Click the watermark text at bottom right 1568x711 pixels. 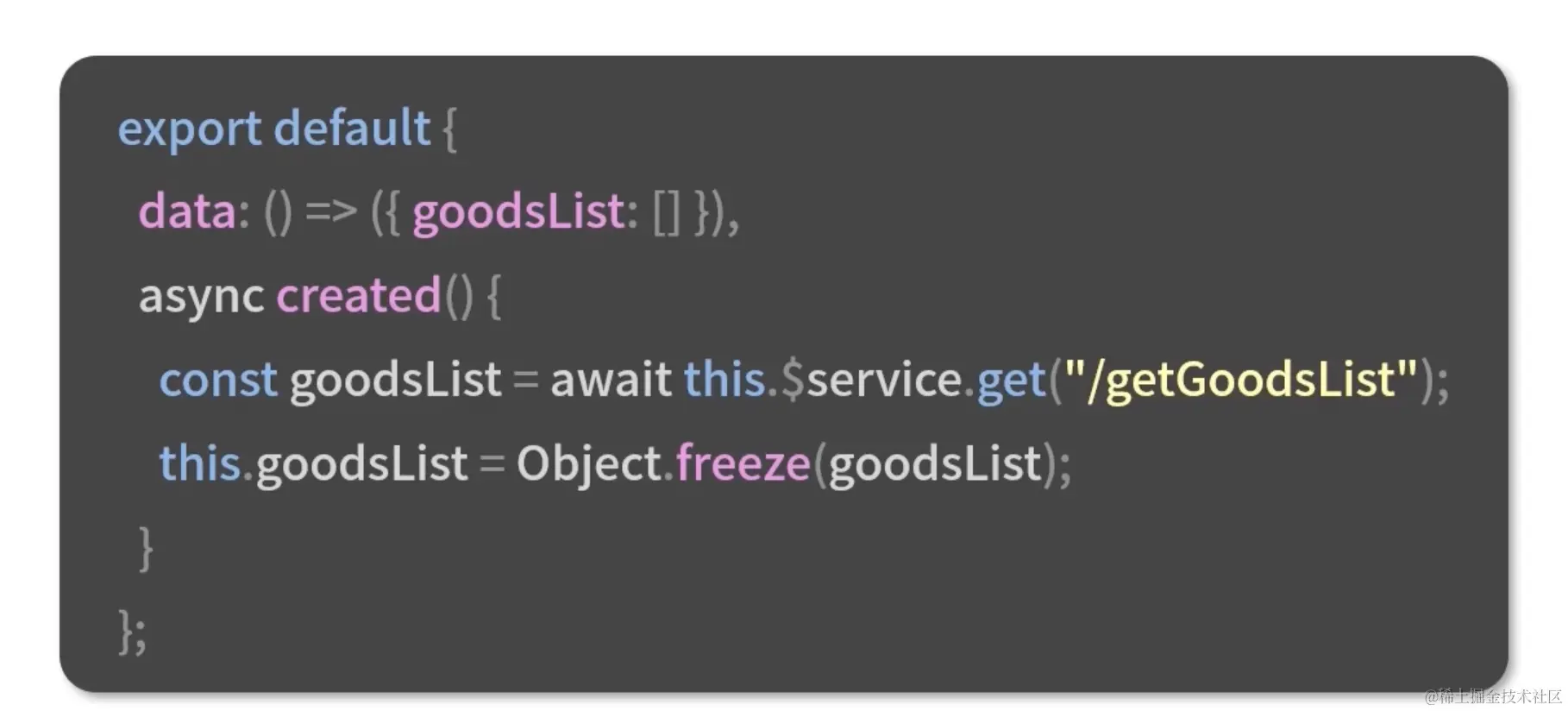coord(1494,695)
